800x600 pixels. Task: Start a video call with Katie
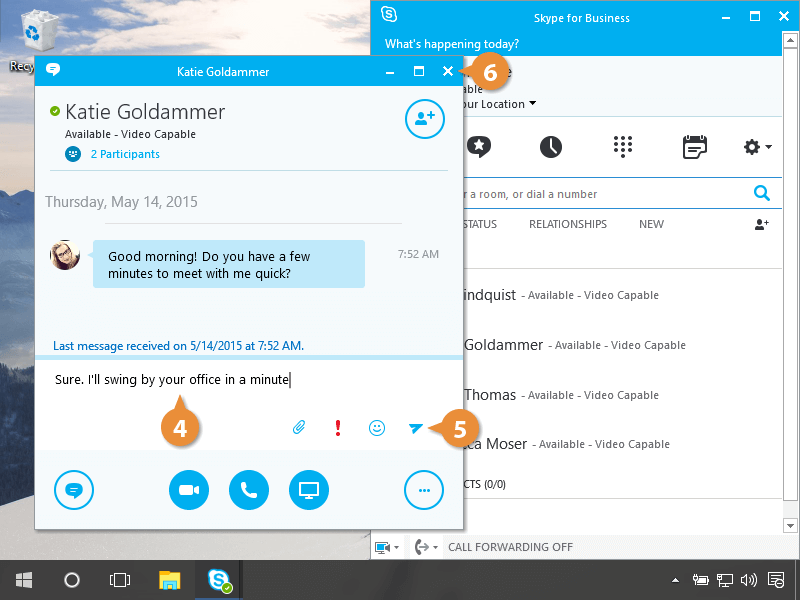[189, 490]
